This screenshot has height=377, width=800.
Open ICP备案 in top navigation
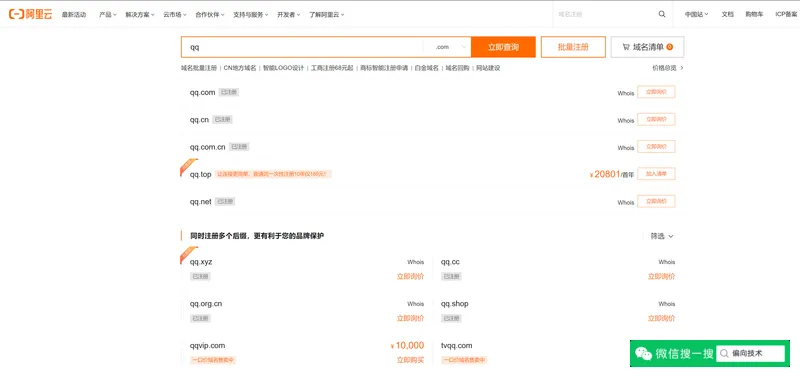[x=786, y=15]
